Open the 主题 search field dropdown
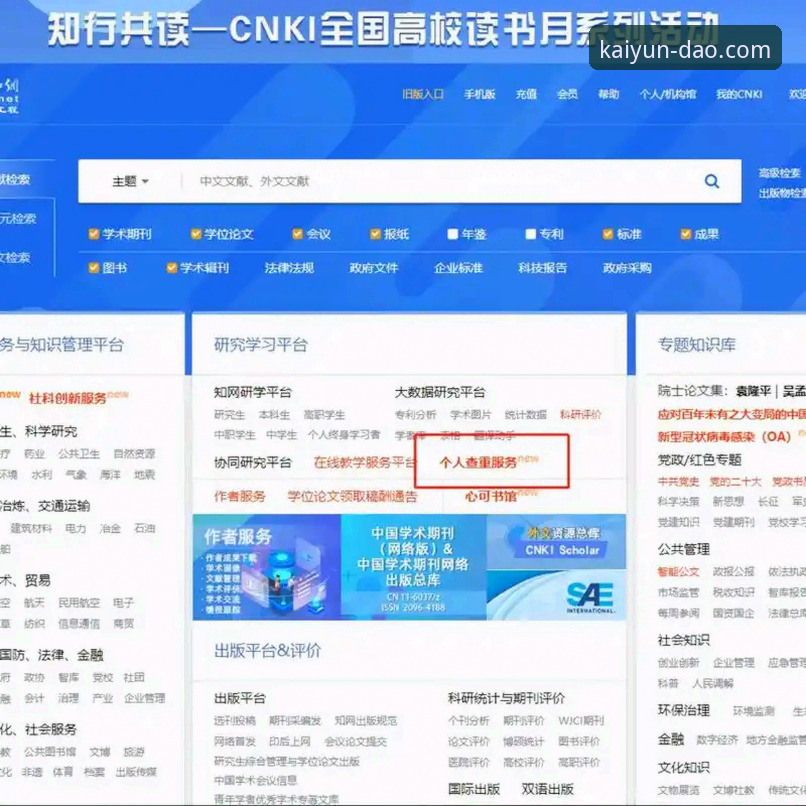806x806 pixels. [131, 181]
